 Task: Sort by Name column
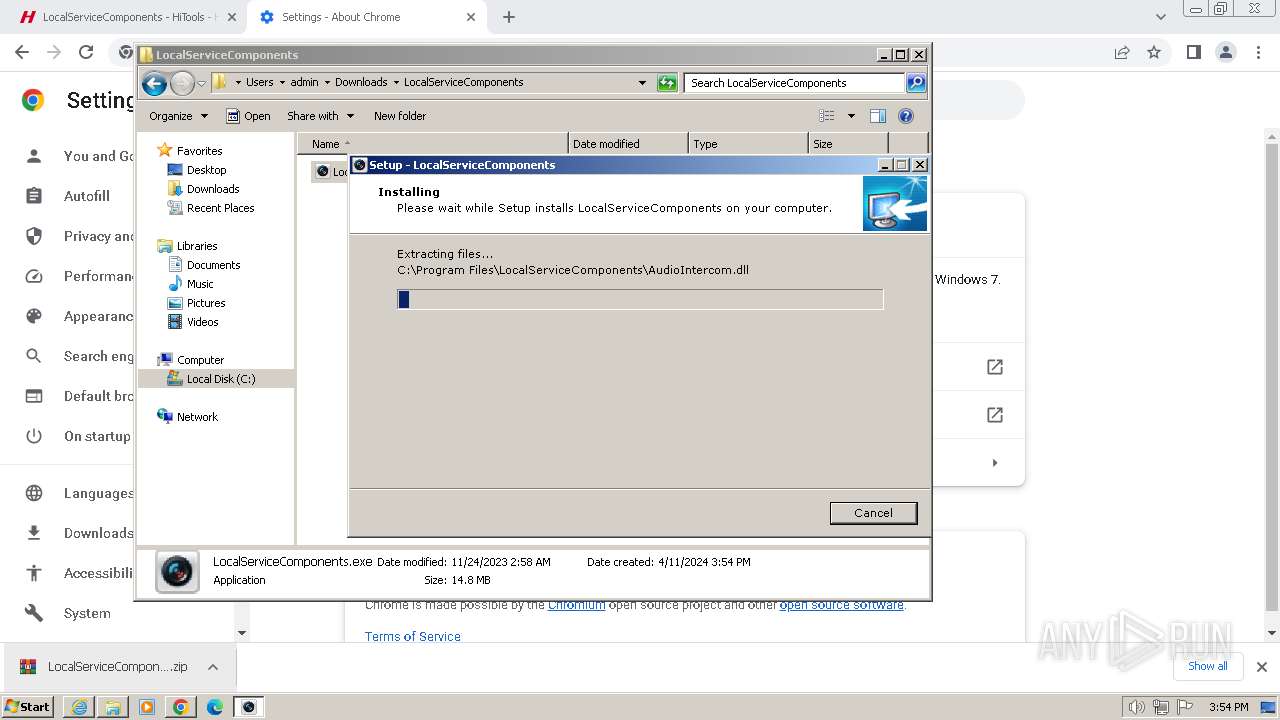(432, 144)
